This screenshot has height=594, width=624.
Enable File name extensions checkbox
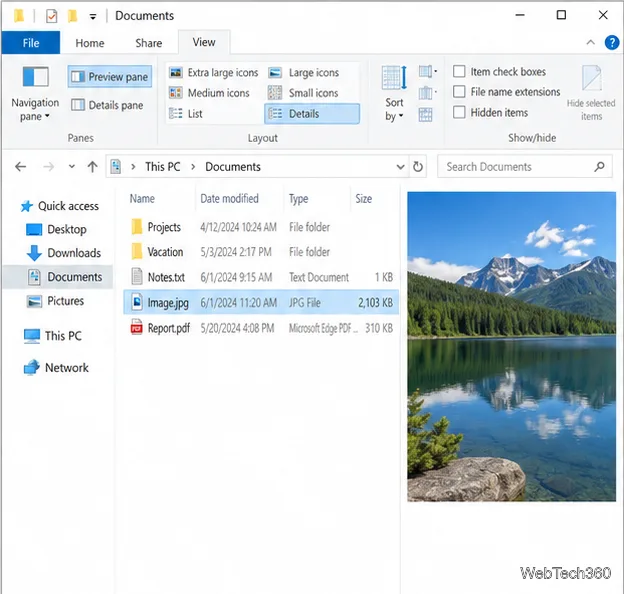tap(459, 92)
